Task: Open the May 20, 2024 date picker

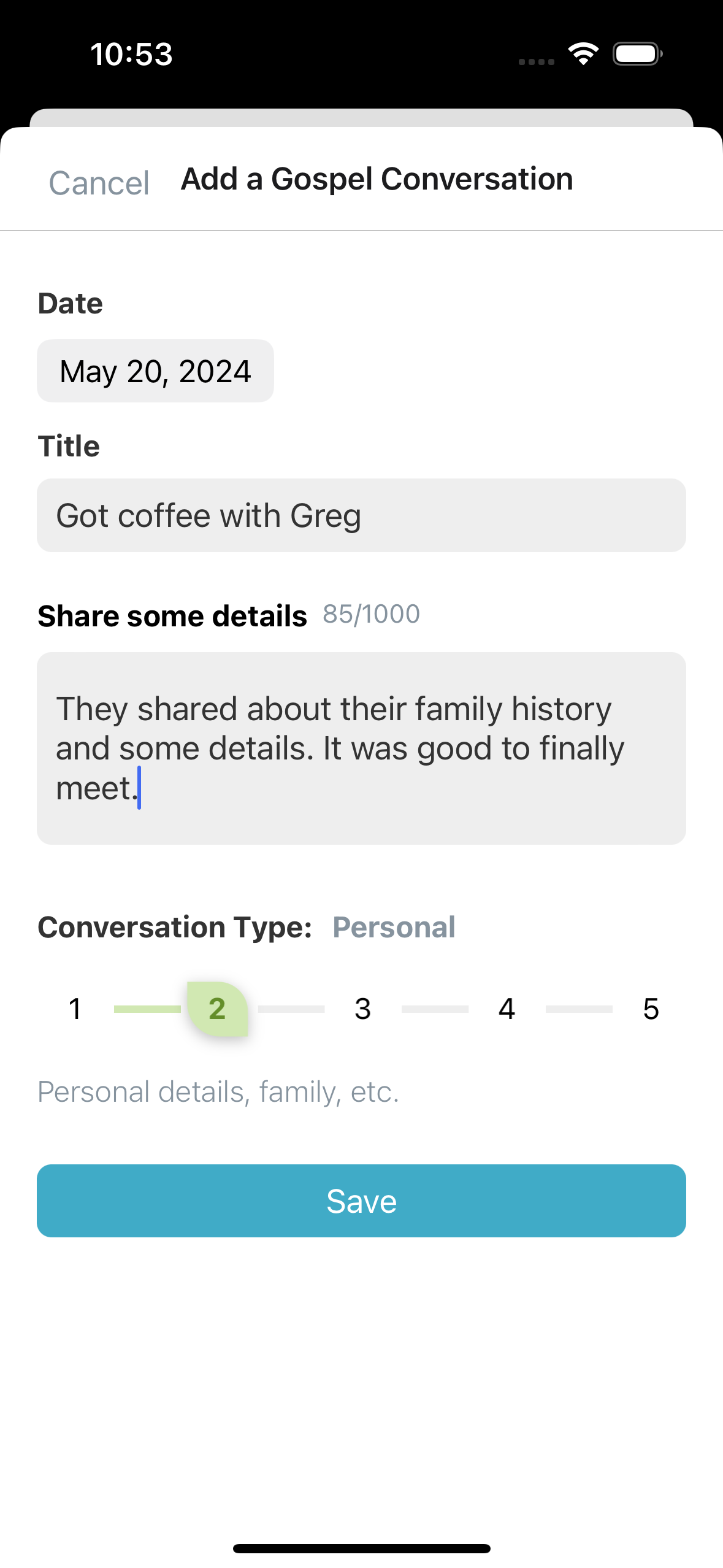Action: click(155, 371)
